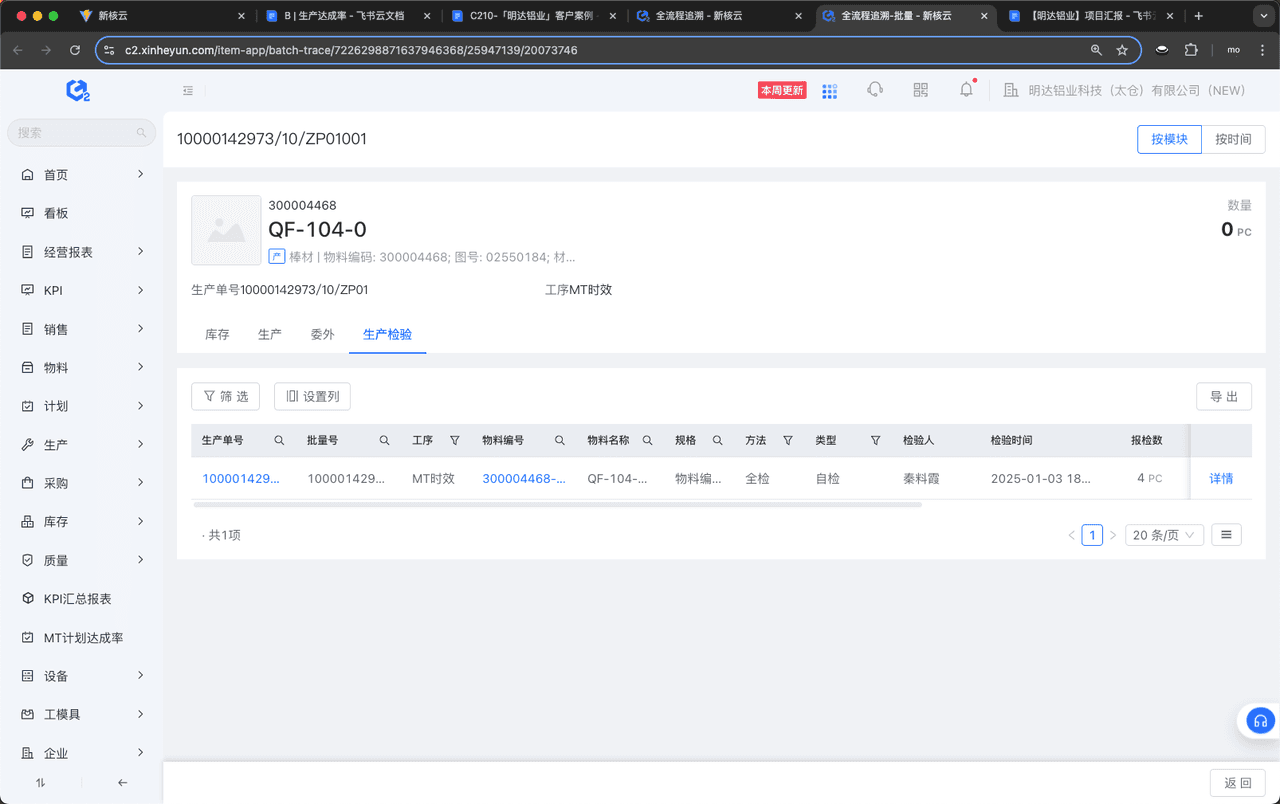
Task: Open the 20 条/页 page size dropdown
Action: coord(1164,535)
